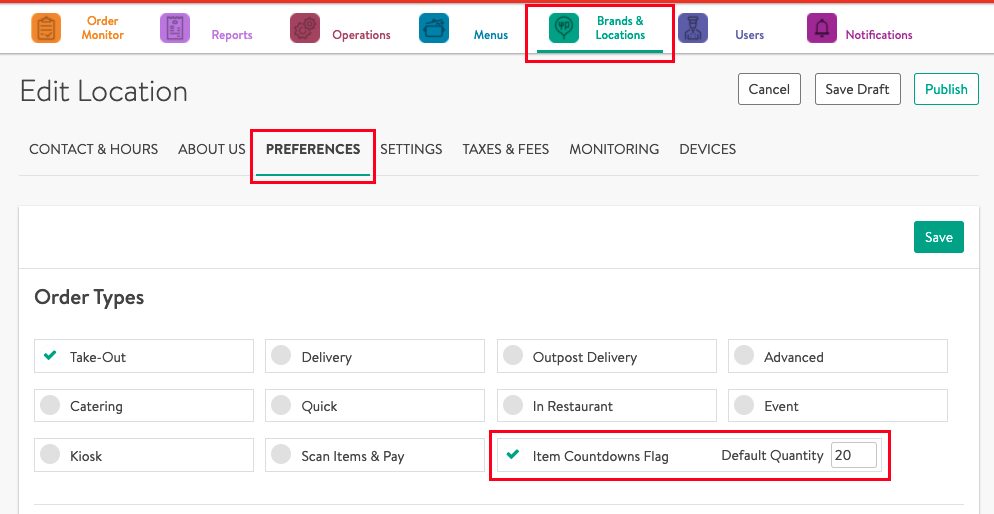The width and height of the screenshot is (994, 514).
Task: Click the Notifications bell icon
Action: [x=822, y=29]
